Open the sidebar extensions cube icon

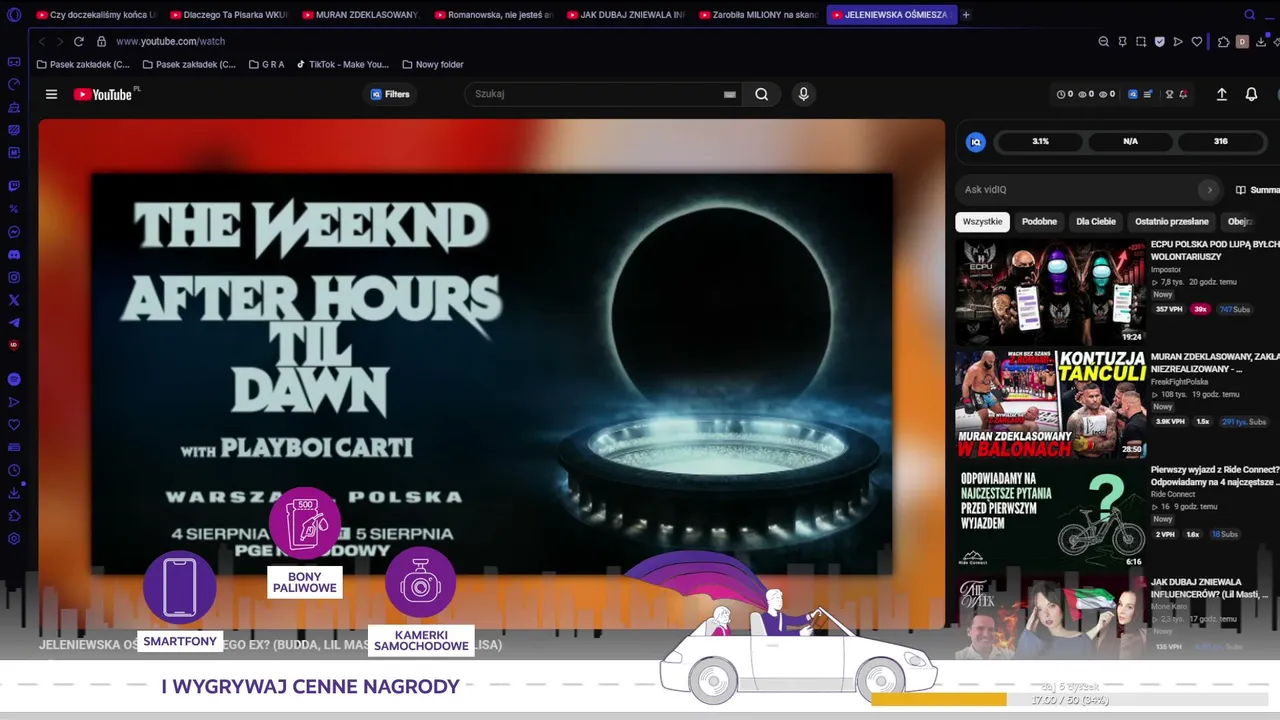coord(14,516)
